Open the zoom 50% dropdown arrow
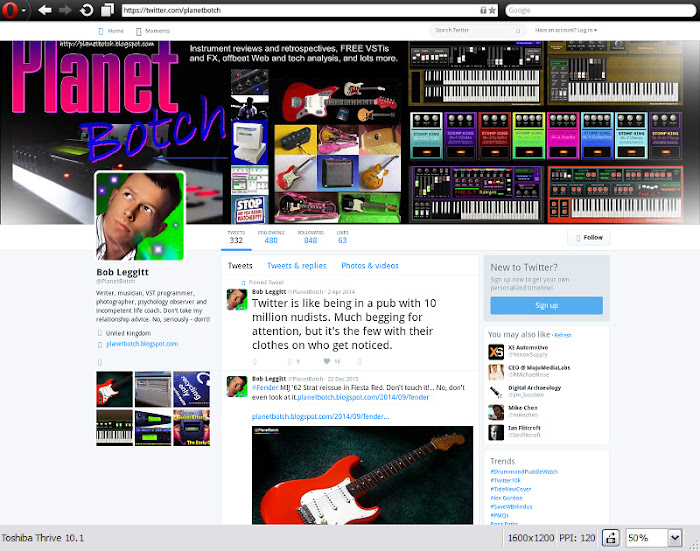The image size is (700, 551). (x=675, y=538)
